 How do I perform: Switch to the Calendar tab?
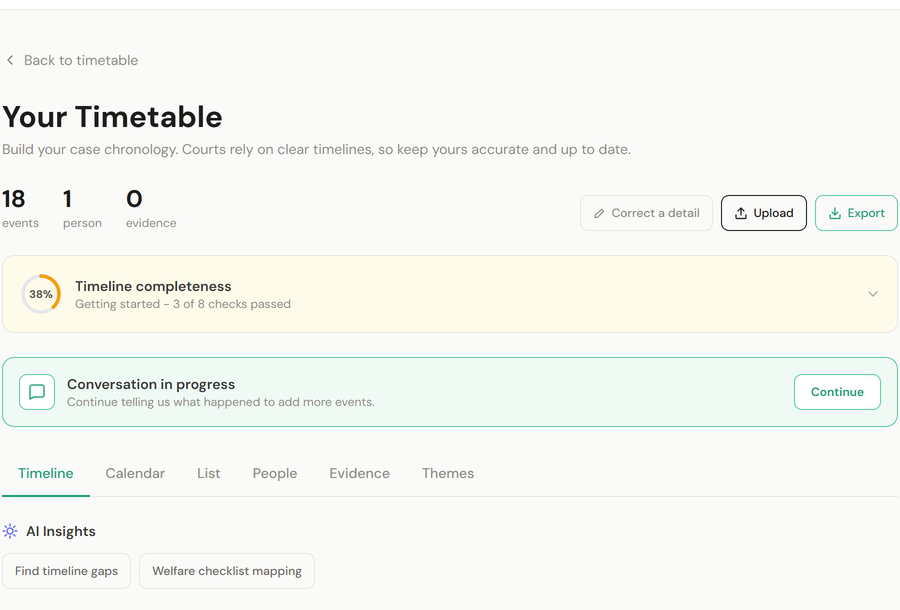(135, 473)
